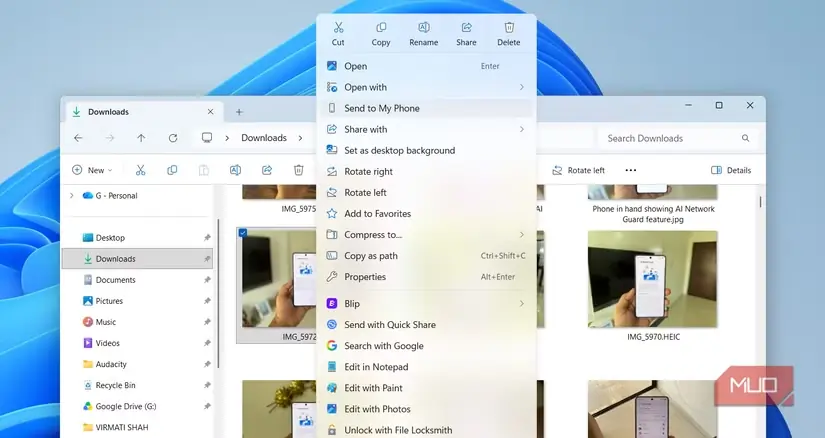The width and height of the screenshot is (825, 438).
Task: Open Properties from context menu
Action: pyautogui.click(x=426, y=276)
